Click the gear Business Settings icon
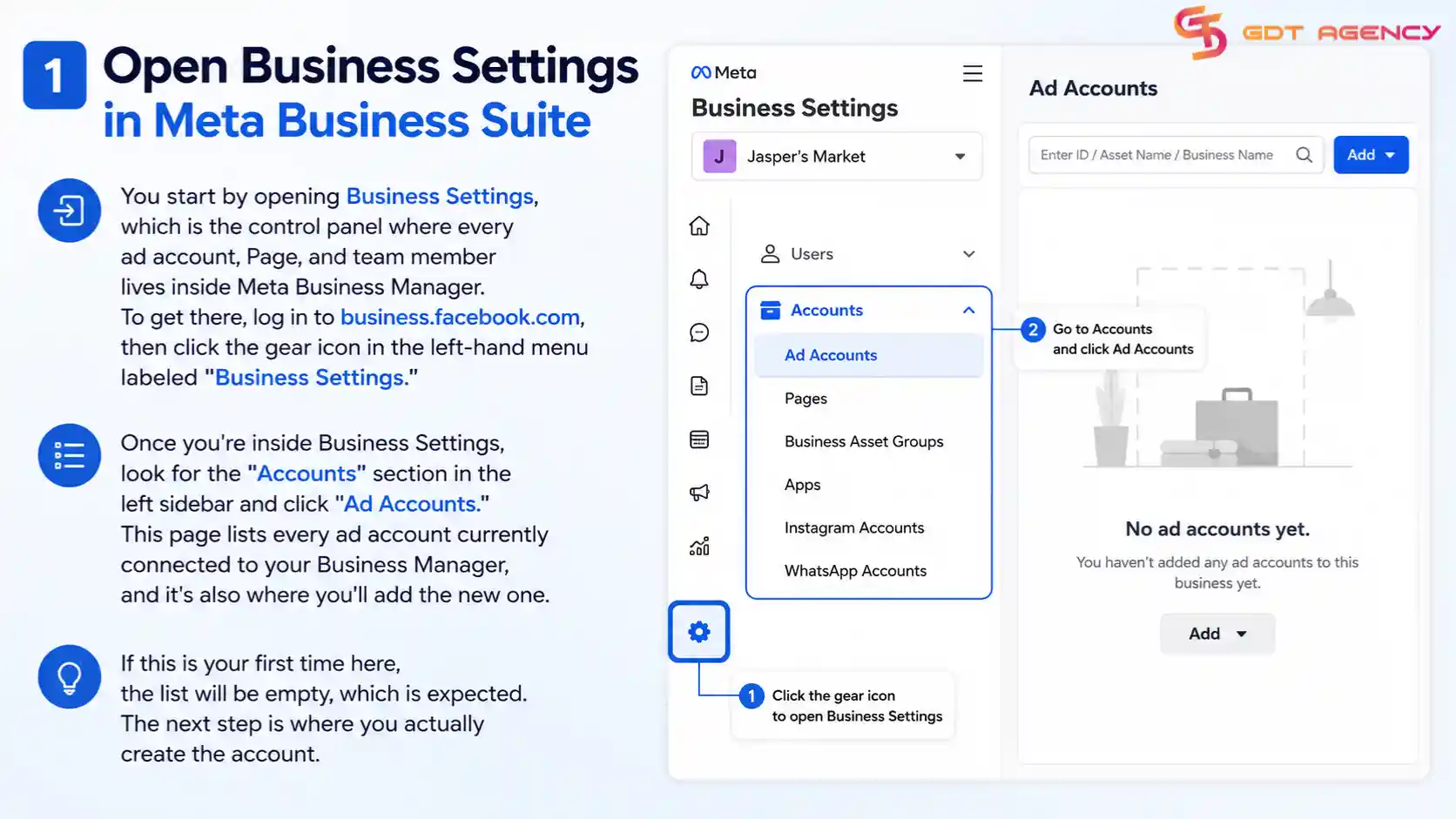Viewport: 1456px width, 819px height. (x=699, y=632)
